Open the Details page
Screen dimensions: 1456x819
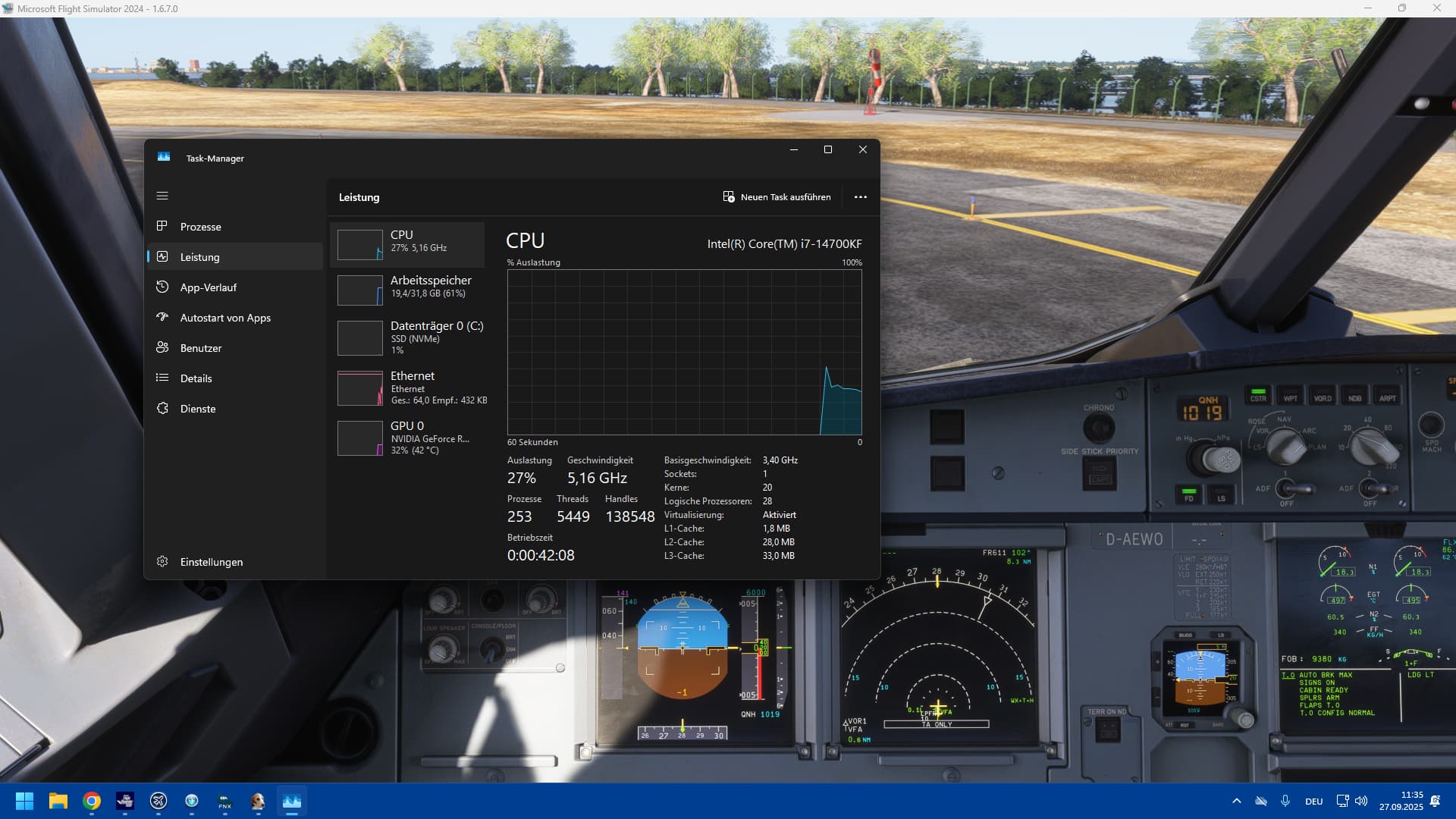click(x=234, y=378)
